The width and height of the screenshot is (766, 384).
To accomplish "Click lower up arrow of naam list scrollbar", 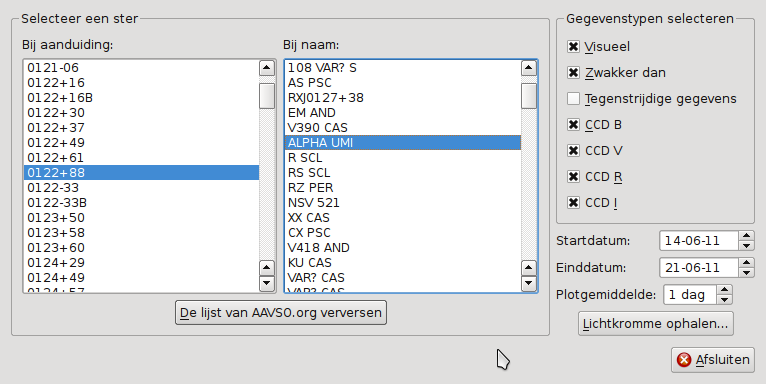I will 529,268.
